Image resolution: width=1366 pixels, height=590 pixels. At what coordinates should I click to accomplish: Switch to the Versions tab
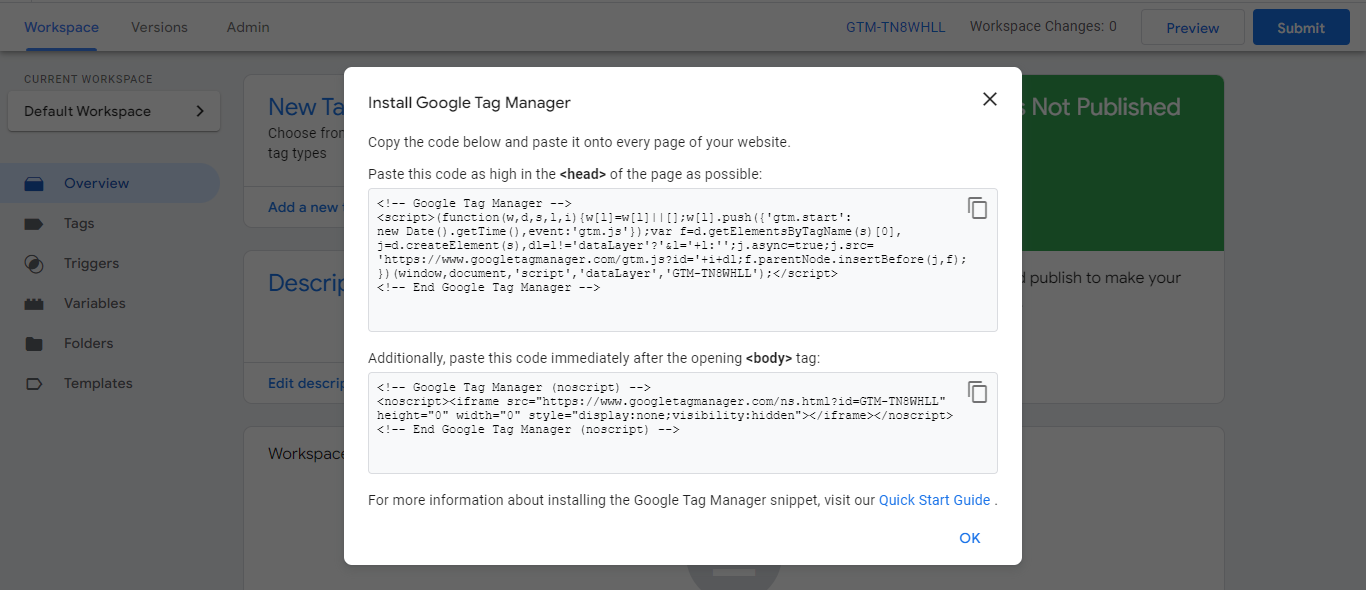coord(159,27)
